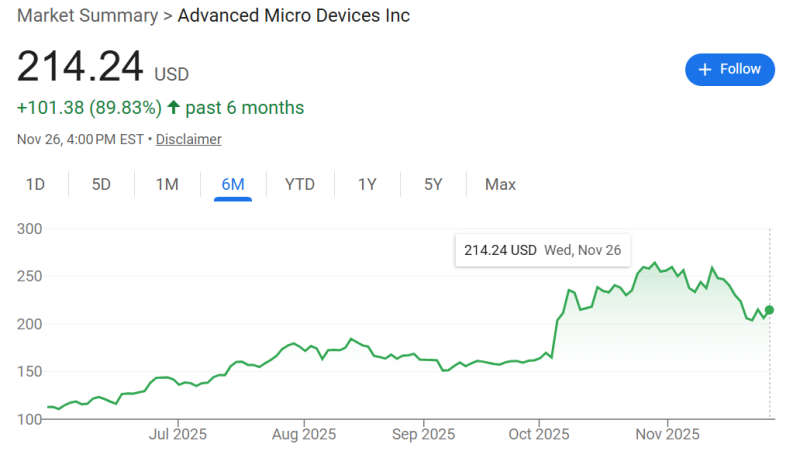Click the Oct 2025 axis label
The width and height of the screenshot is (800, 451).
click(x=539, y=434)
